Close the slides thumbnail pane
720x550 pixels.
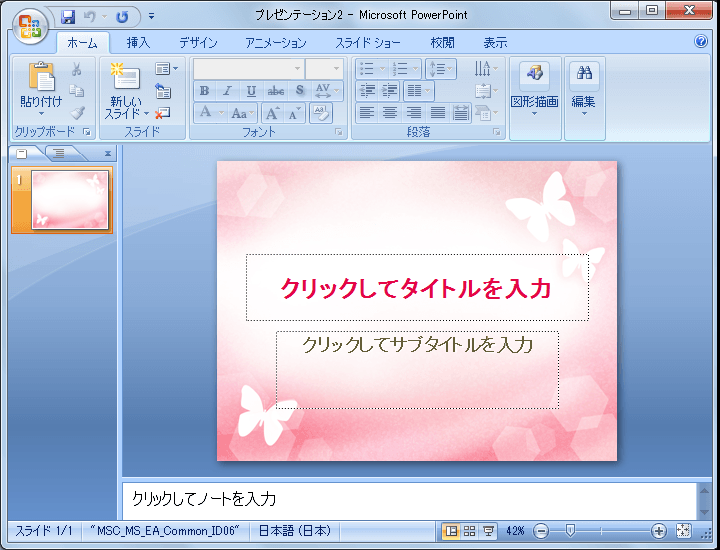pos(107,154)
